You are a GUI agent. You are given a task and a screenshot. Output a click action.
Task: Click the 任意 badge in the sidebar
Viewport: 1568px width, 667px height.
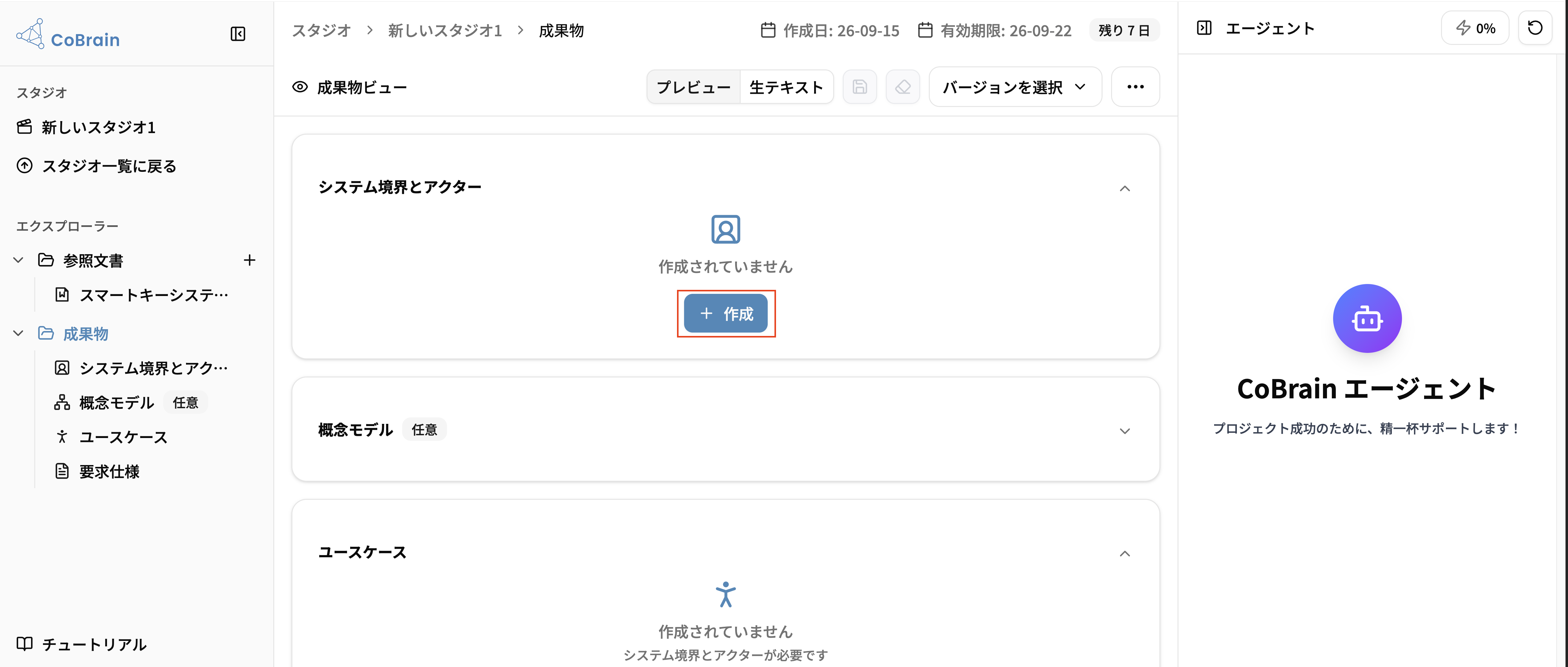[x=186, y=403]
